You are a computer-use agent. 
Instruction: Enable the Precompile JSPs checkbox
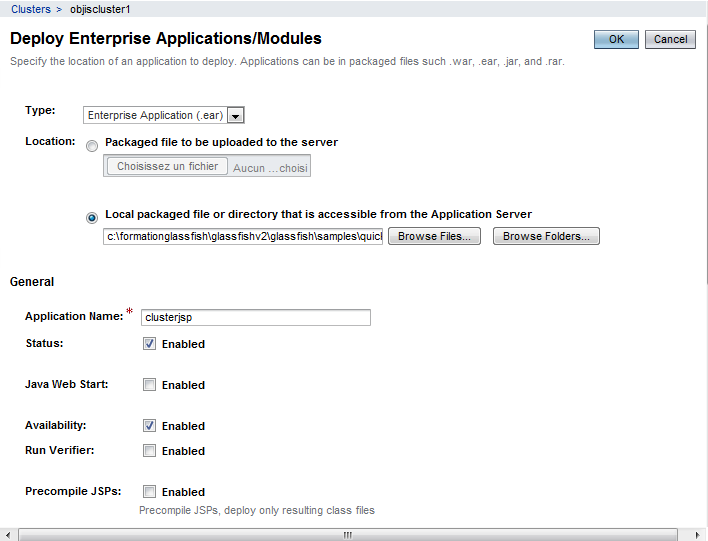point(149,491)
